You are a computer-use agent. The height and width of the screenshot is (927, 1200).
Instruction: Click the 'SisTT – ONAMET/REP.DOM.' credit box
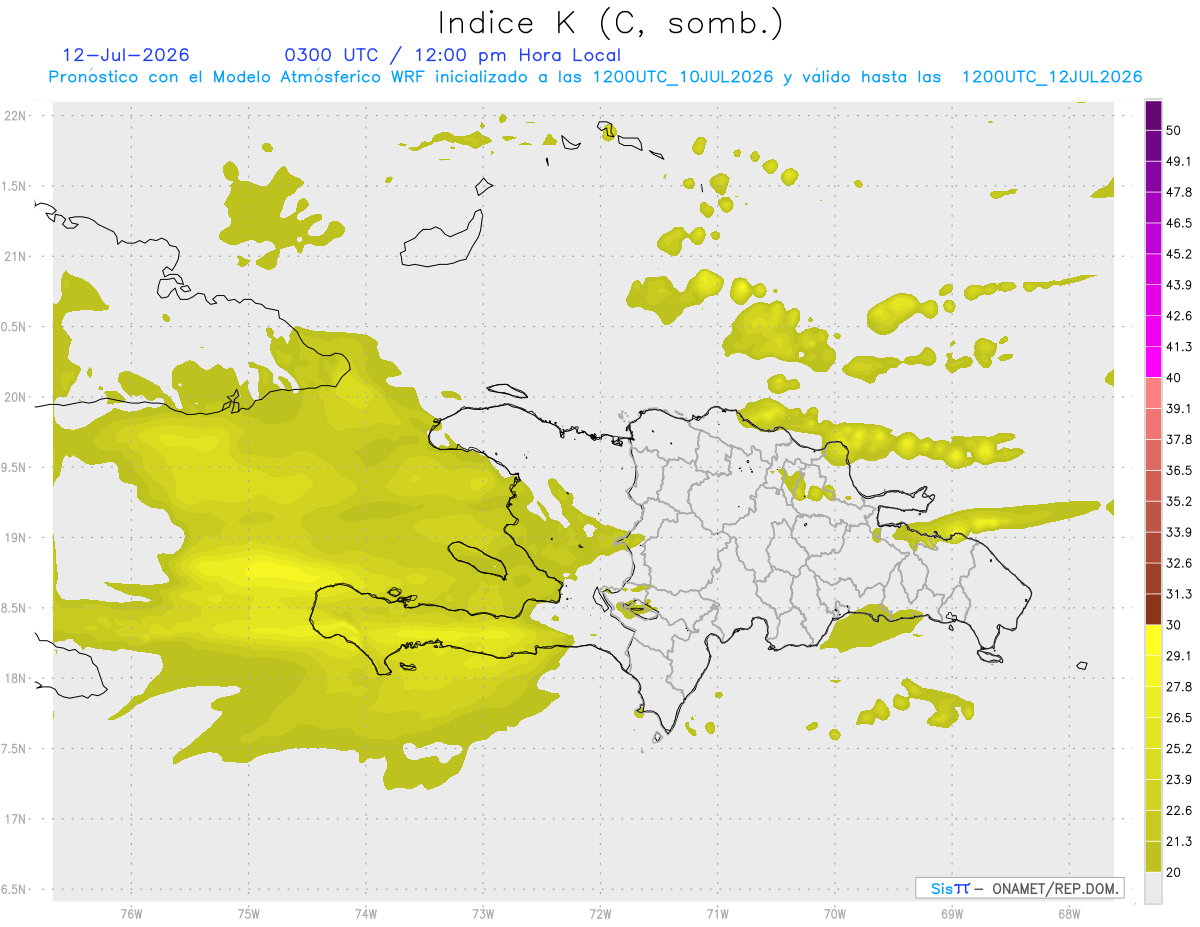click(x=1019, y=888)
